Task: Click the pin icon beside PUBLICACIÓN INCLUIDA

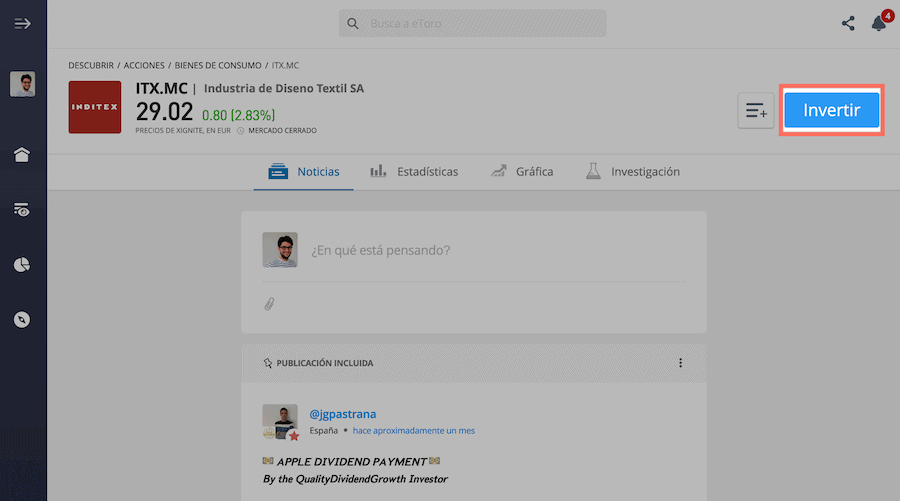Action: [267, 363]
